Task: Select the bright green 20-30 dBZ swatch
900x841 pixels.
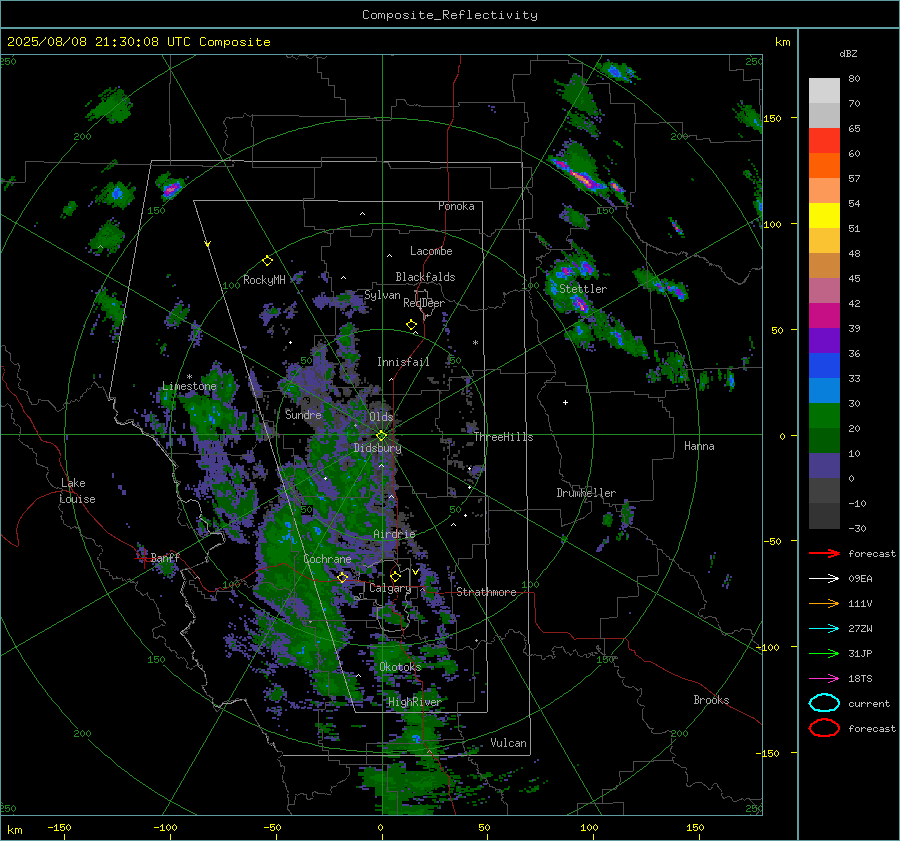Action: tap(824, 416)
